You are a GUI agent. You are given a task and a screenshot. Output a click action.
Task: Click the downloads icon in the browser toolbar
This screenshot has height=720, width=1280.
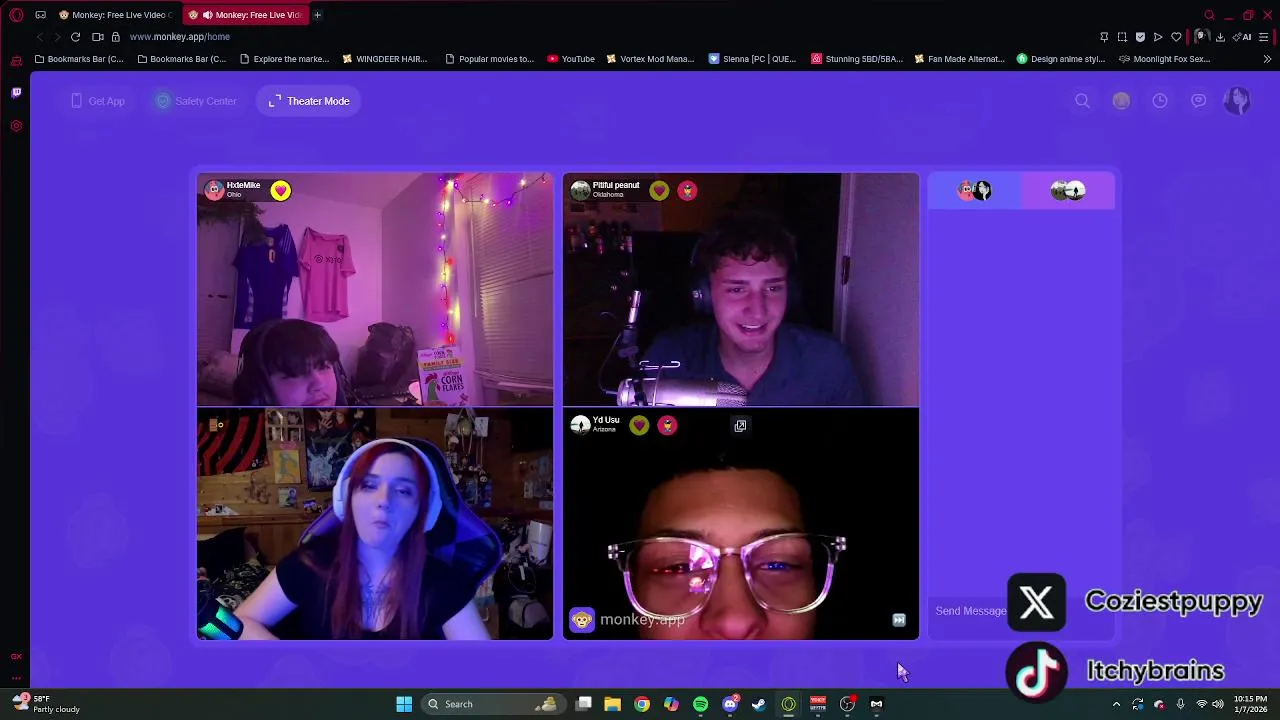click(x=1220, y=37)
